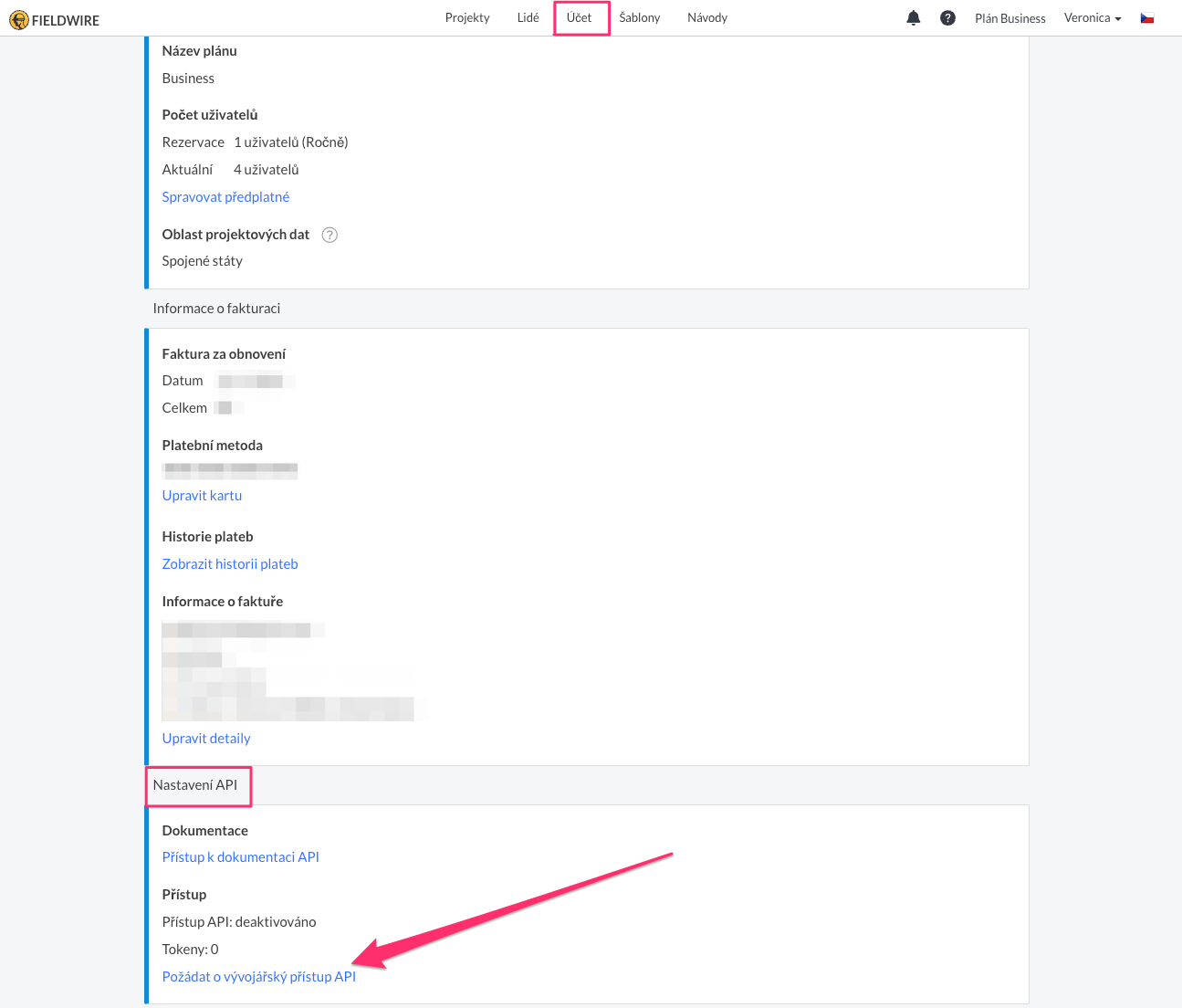1182x1008 pixels.
Task: Click the Czech flag language icon
Action: coord(1147,18)
